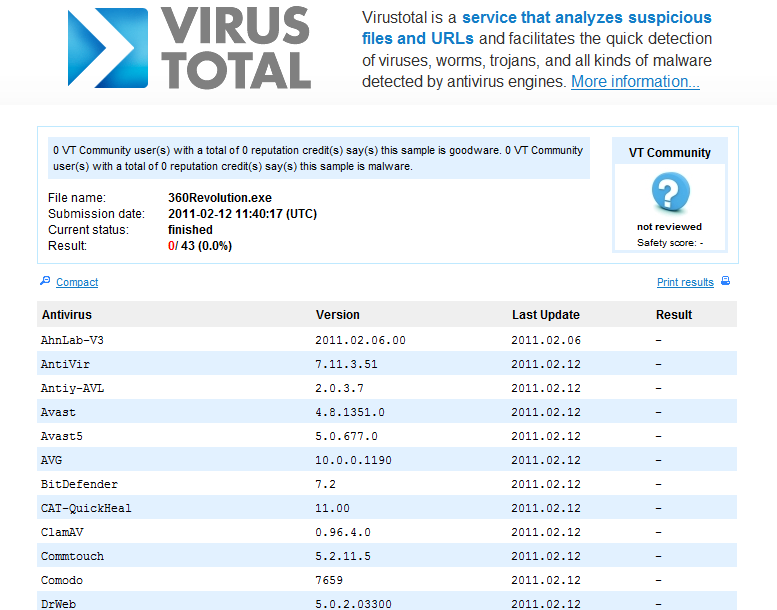Click the result dash in BitDefender row
This screenshot has width=777, height=610.
pos(659,485)
